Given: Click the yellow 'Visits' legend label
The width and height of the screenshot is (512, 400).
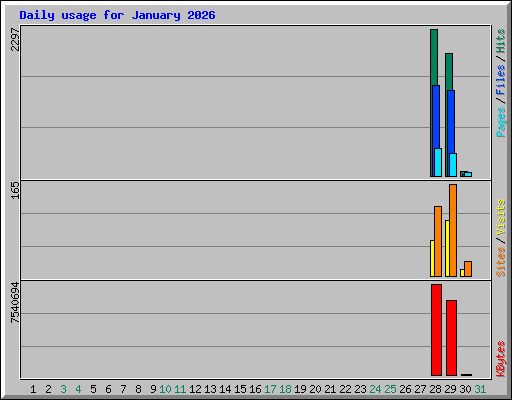Looking at the screenshot, I should pyautogui.click(x=500, y=217).
